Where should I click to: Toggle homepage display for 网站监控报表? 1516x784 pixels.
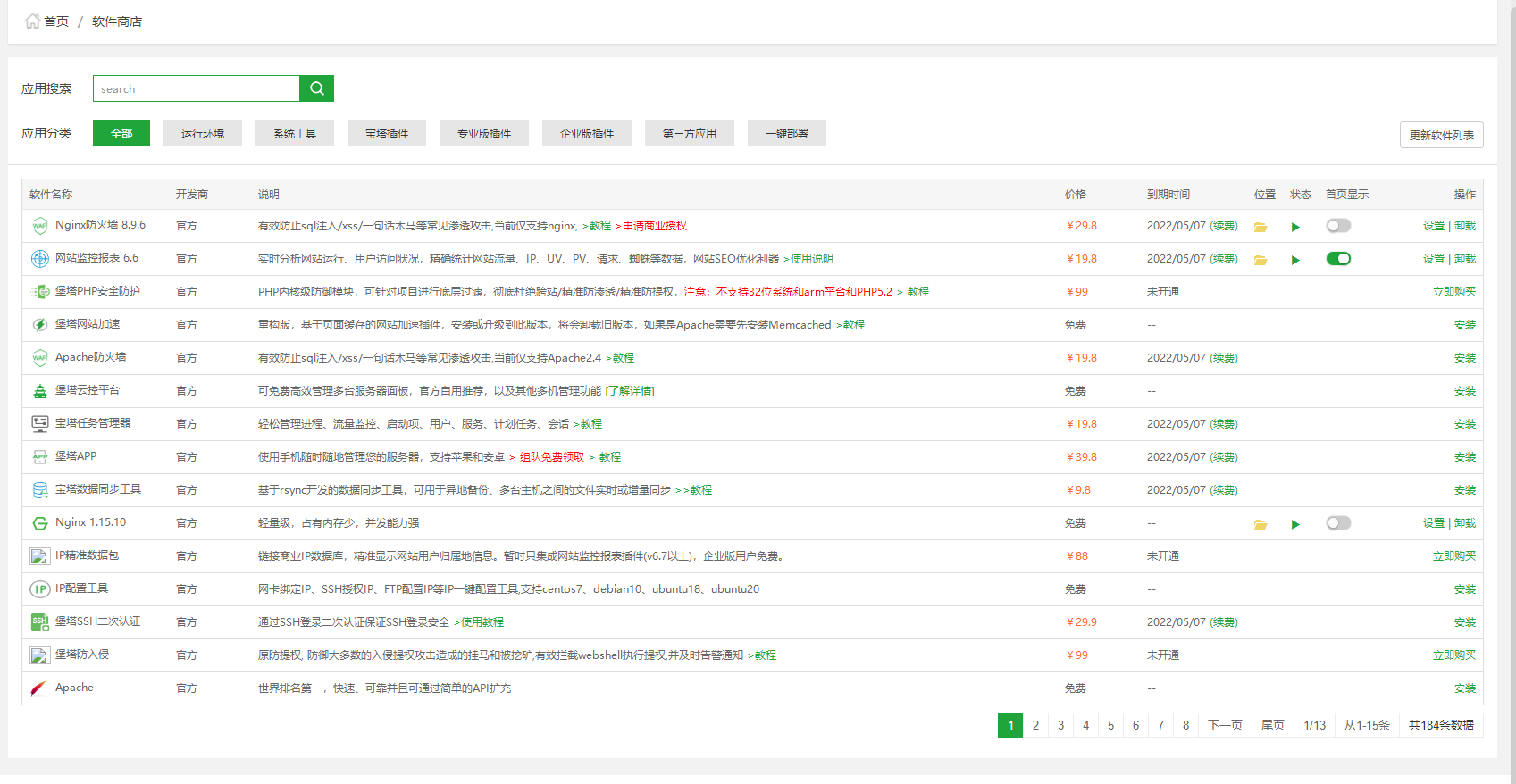pyautogui.click(x=1338, y=259)
